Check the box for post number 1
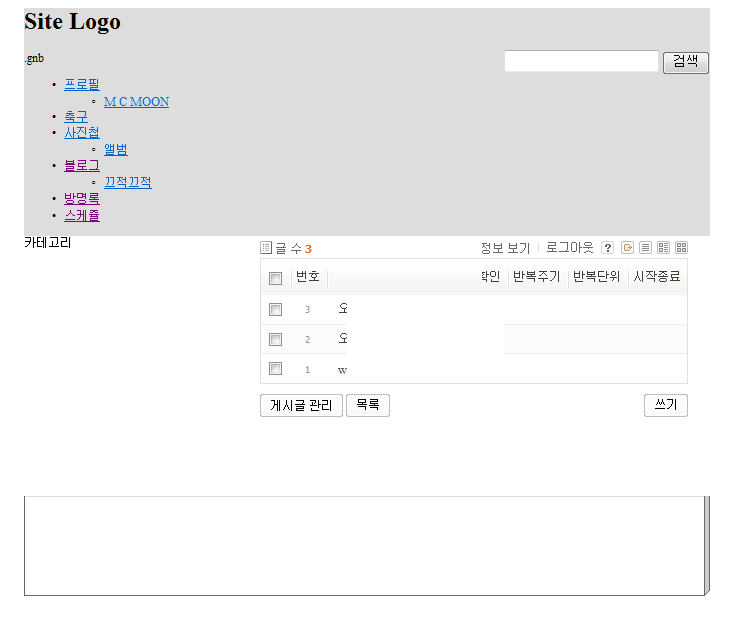 [x=276, y=369]
